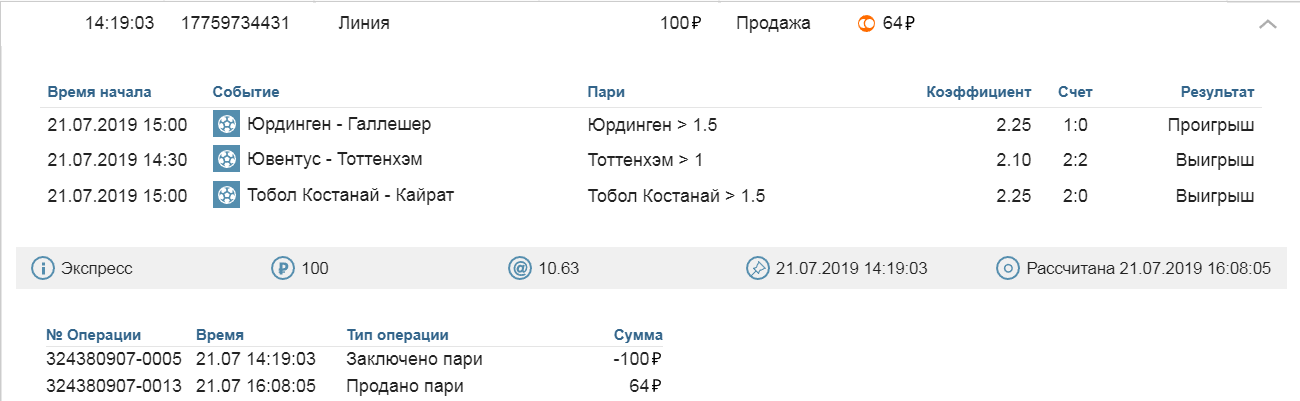1300x401 pixels.
Task: Click the info icon next to Экспресс
Action: pyautogui.click(x=43, y=268)
